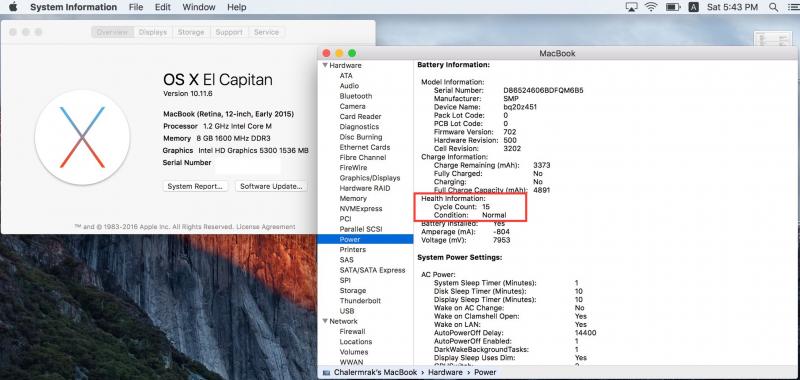Open the Window menu

pyautogui.click(x=199, y=7)
